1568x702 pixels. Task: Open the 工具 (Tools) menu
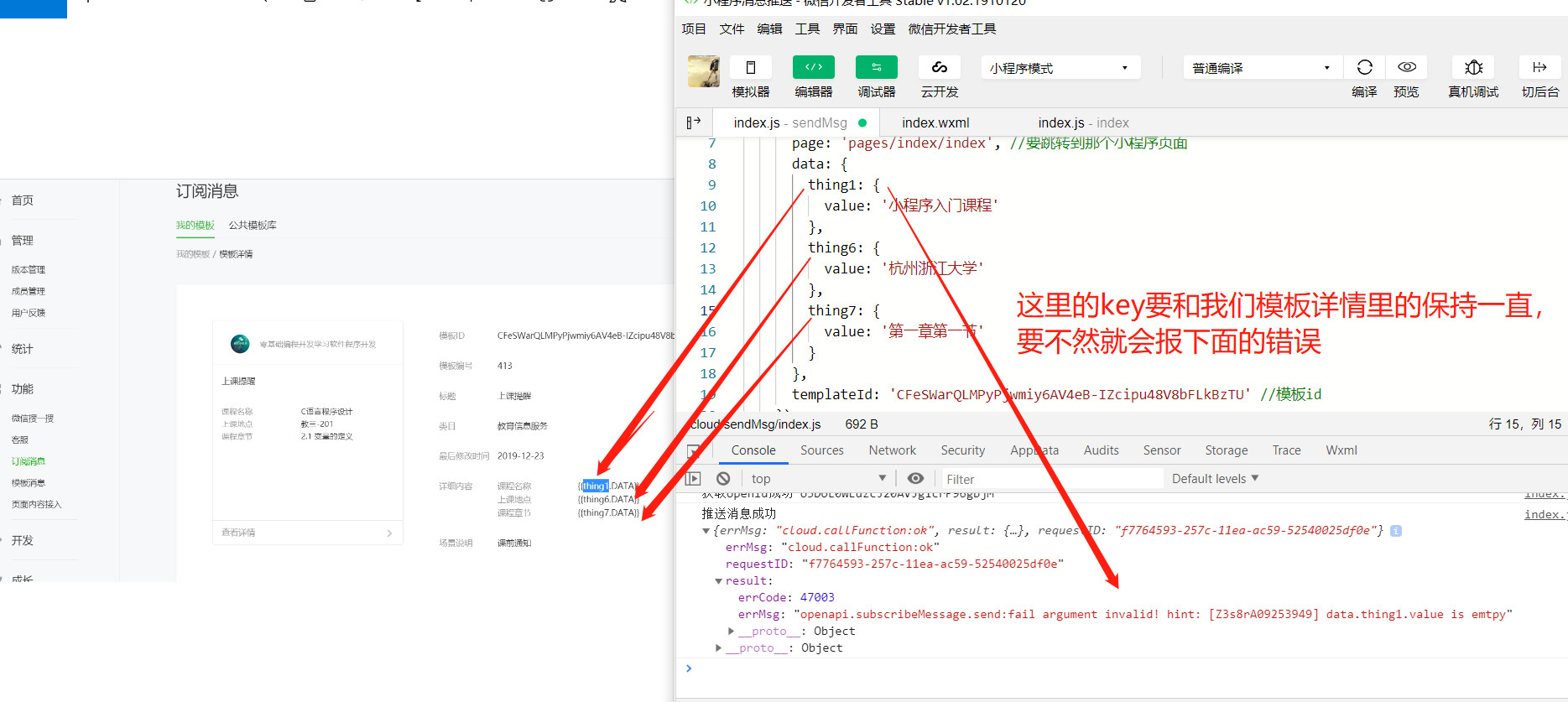[x=807, y=29]
